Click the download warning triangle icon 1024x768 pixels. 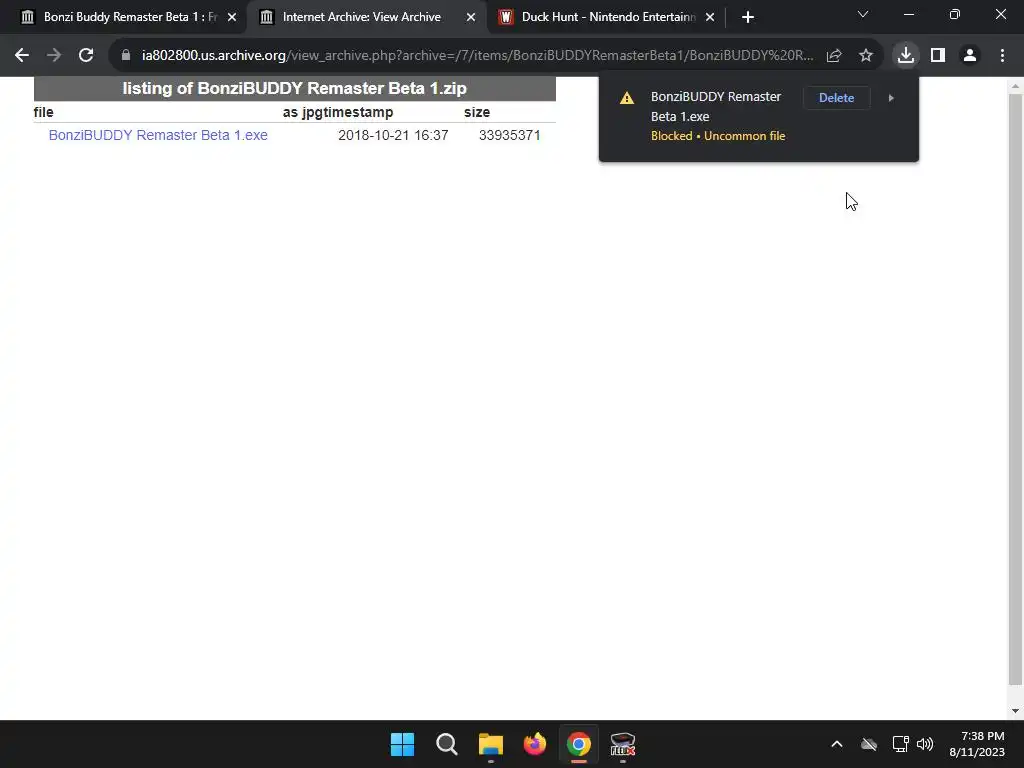pyautogui.click(x=627, y=98)
